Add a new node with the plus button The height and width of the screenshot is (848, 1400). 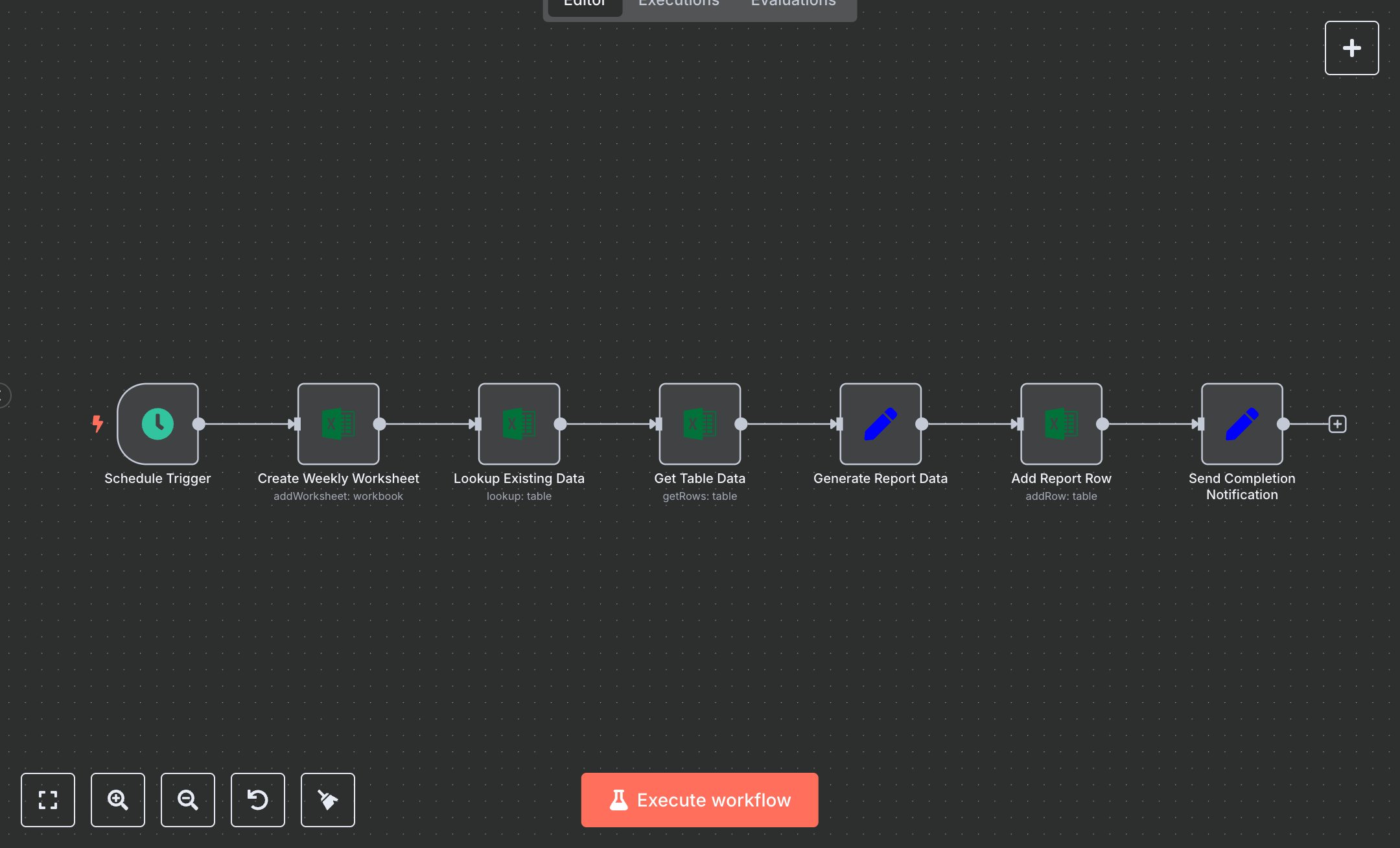[1351, 47]
